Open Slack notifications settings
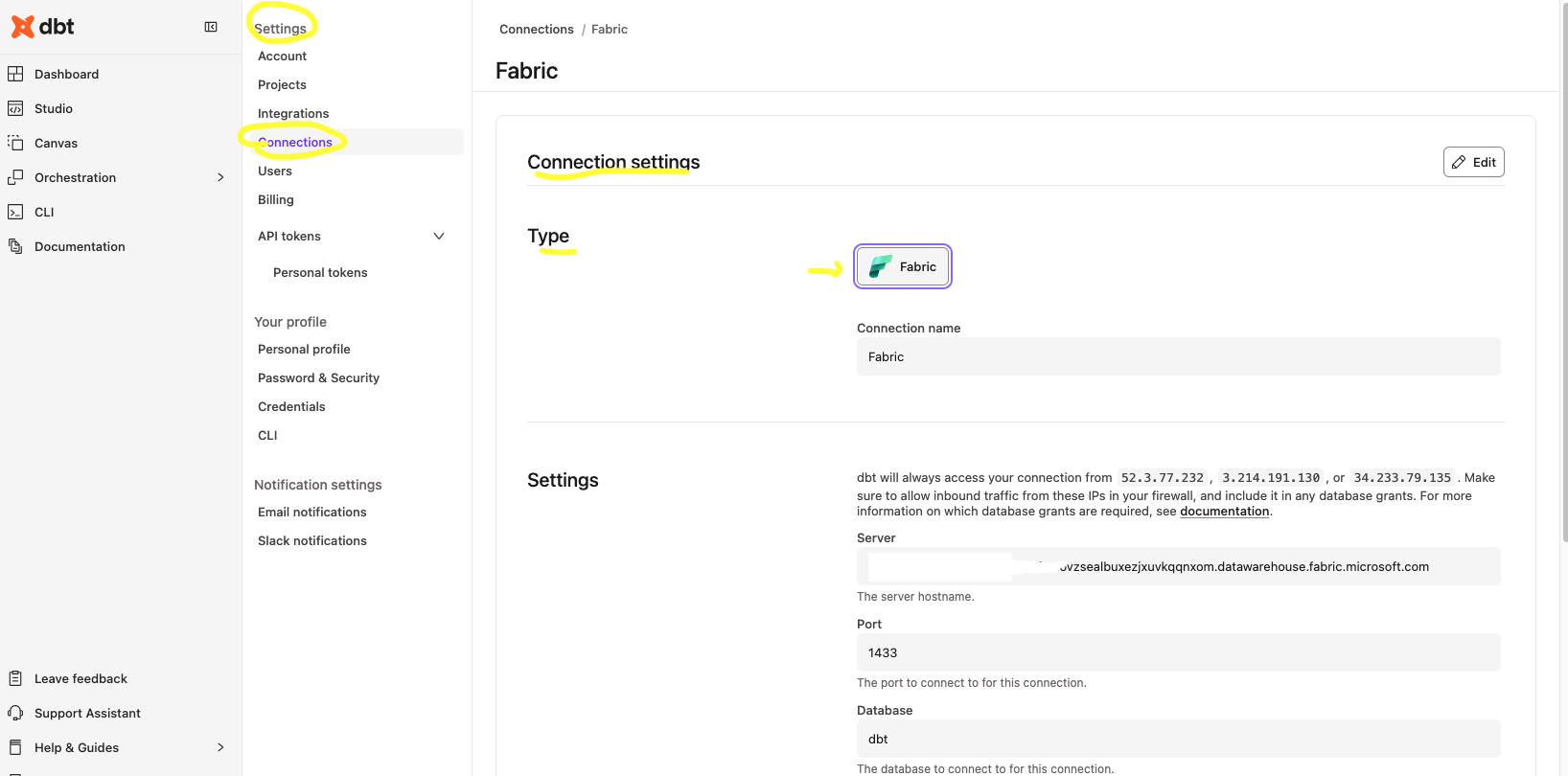This screenshot has height=776, width=1568. [x=312, y=540]
